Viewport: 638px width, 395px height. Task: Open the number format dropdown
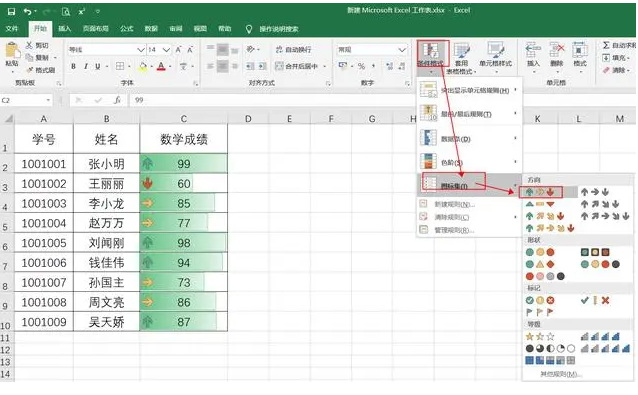coord(402,50)
